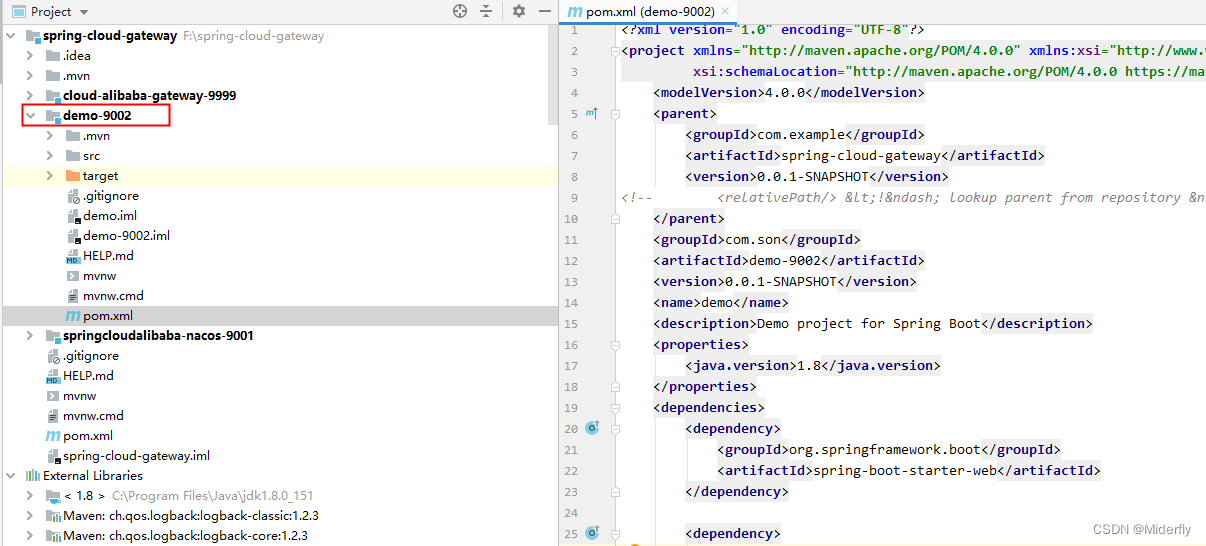Select spring-cloud-gateway.iml in the project tree
Image resolution: width=1206 pixels, height=546 pixels.
click(136, 456)
